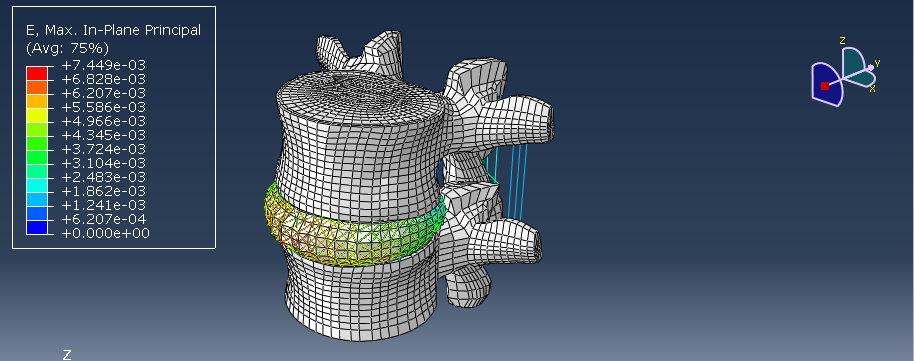Click the cyan legend color band
The height and width of the screenshot is (361, 914).
point(37,185)
